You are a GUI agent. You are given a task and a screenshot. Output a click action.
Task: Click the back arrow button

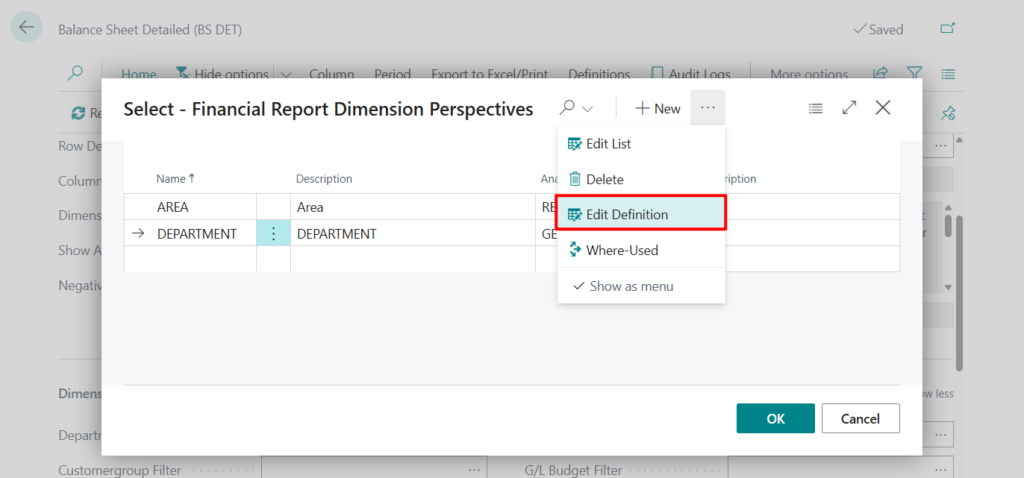[26, 28]
